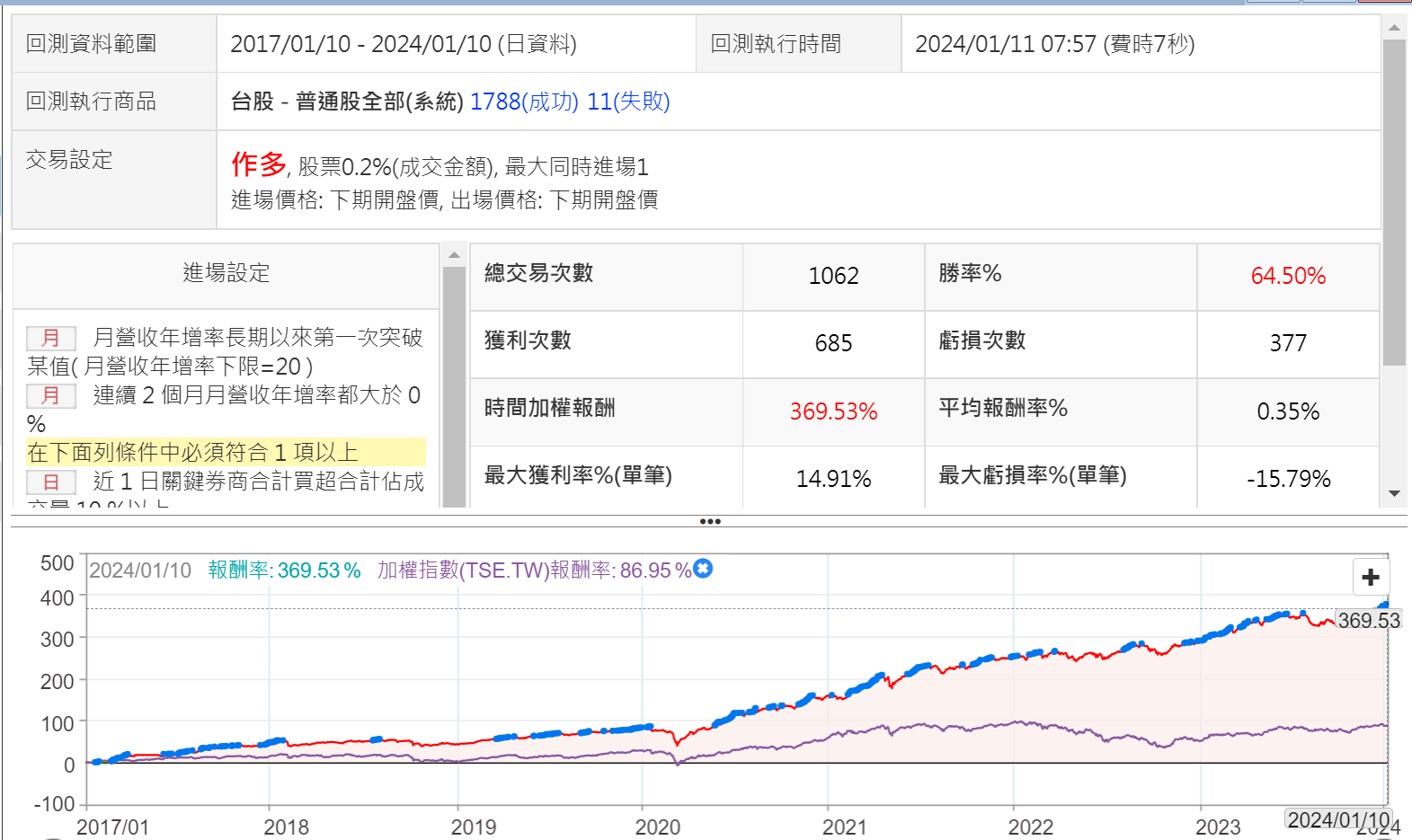The image size is (1412, 840).
Task: Click the 月 badge beside 連續 2 個月 condition
Action: (x=50, y=395)
